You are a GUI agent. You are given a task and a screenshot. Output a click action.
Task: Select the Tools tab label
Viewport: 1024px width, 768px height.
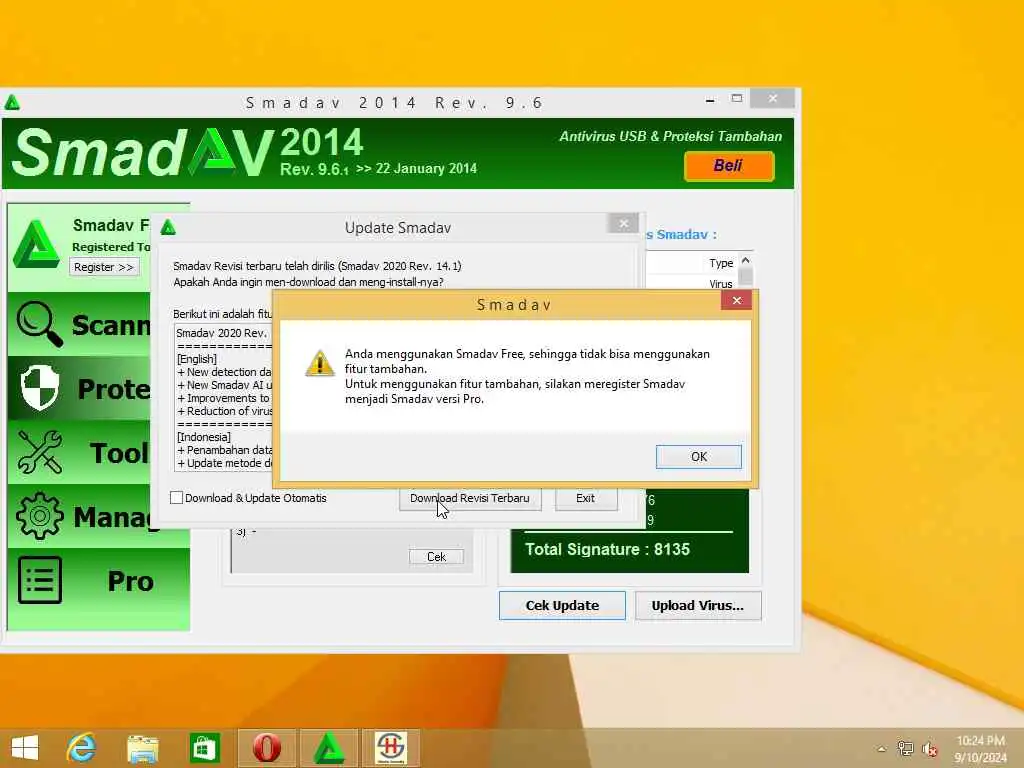pyautogui.click(x=120, y=453)
